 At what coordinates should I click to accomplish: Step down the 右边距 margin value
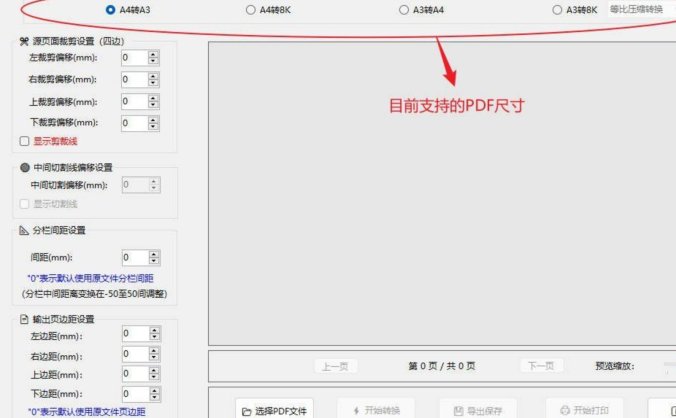[x=155, y=358]
